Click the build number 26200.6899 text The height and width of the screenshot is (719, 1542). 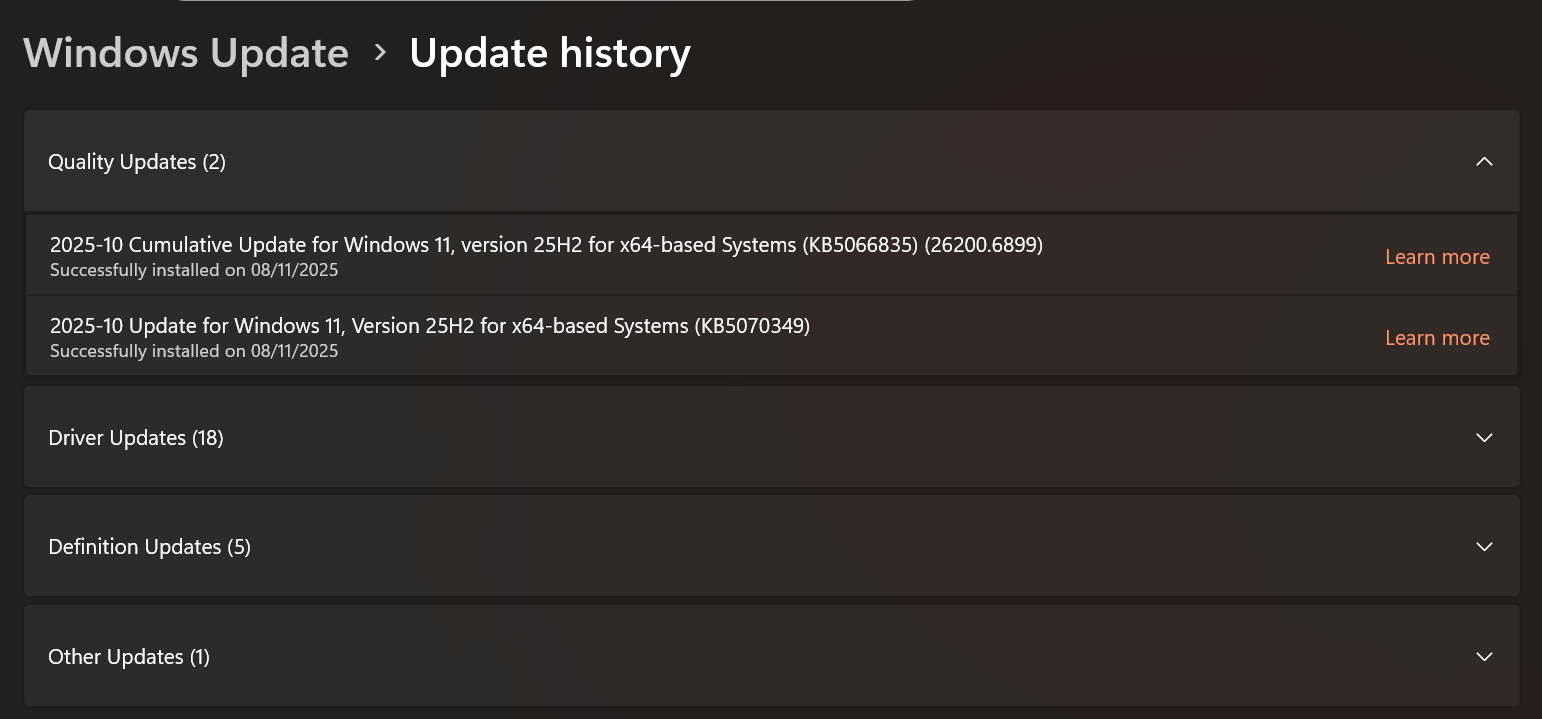pos(984,245)
